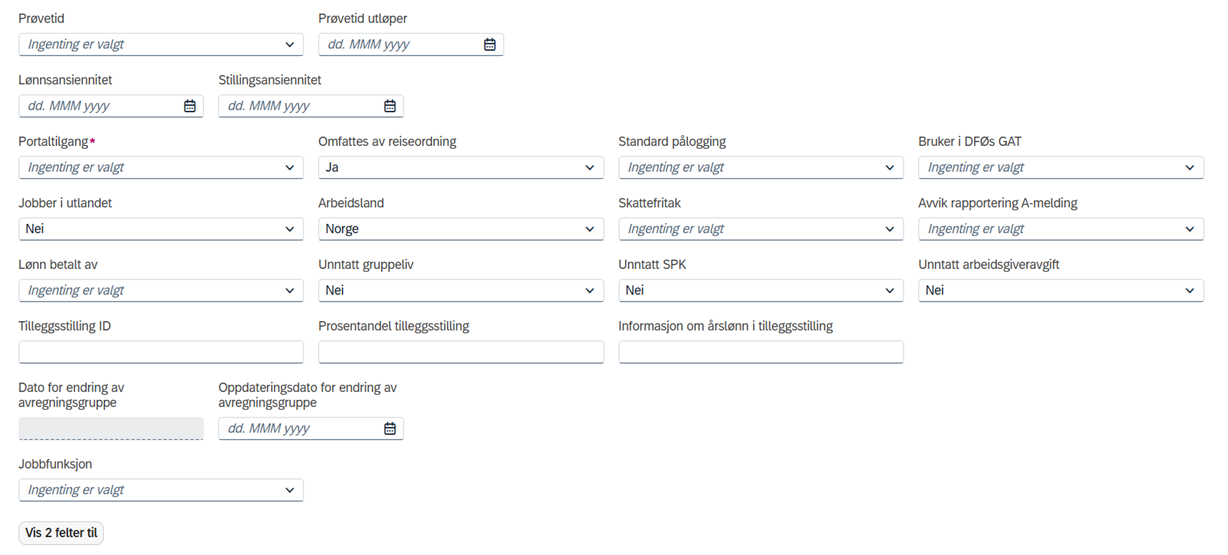Expand the Prøvetid dropdown

point(161,44)
